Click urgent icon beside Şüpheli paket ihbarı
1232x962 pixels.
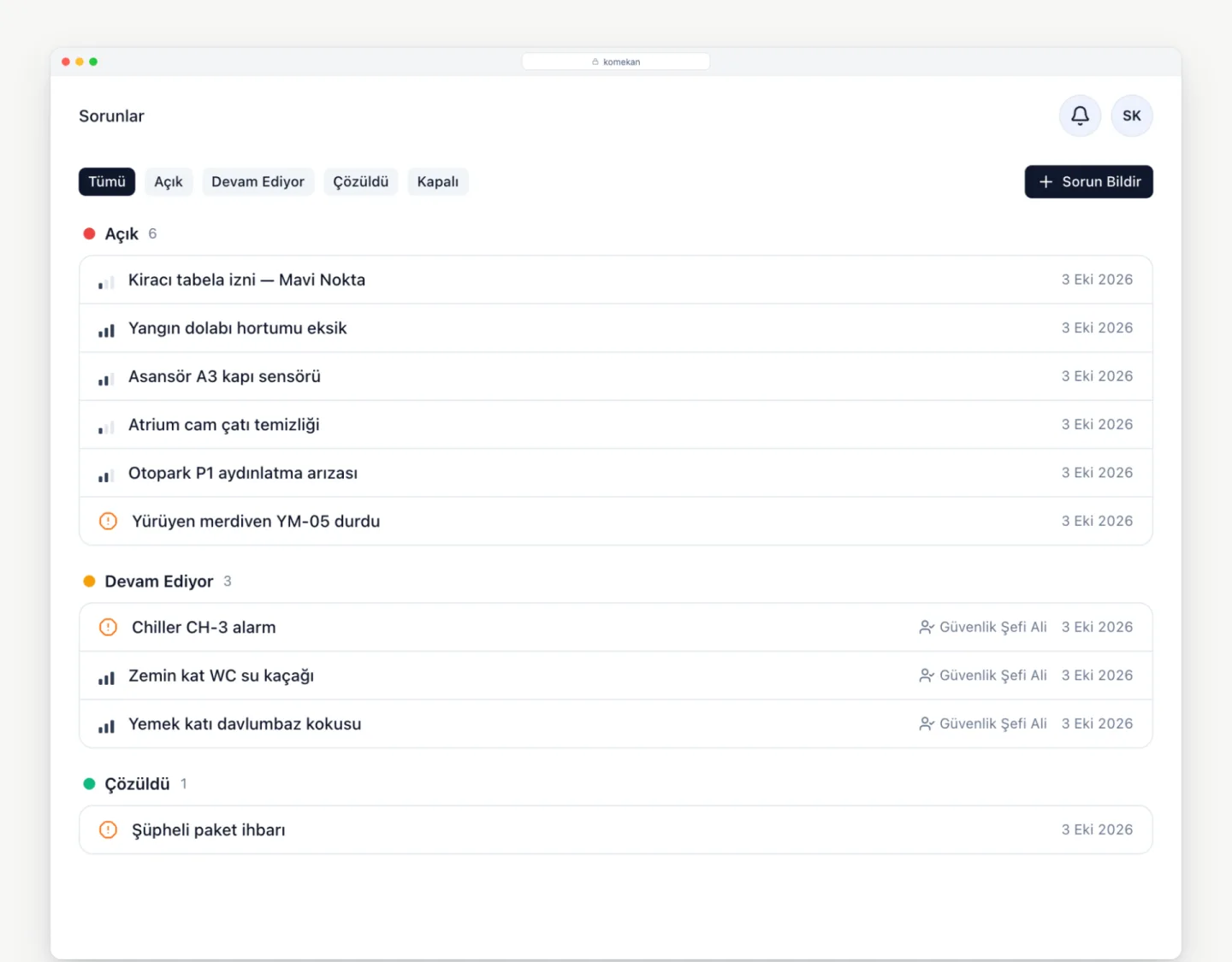[108, 829]
